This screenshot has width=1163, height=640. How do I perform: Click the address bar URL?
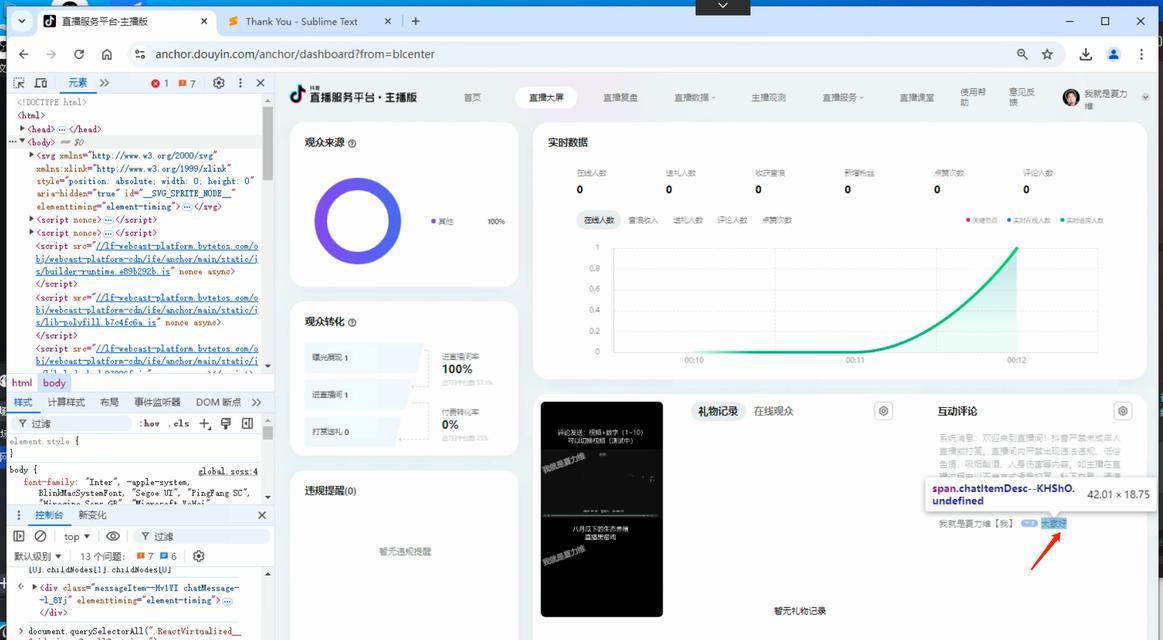coord(294,54)
